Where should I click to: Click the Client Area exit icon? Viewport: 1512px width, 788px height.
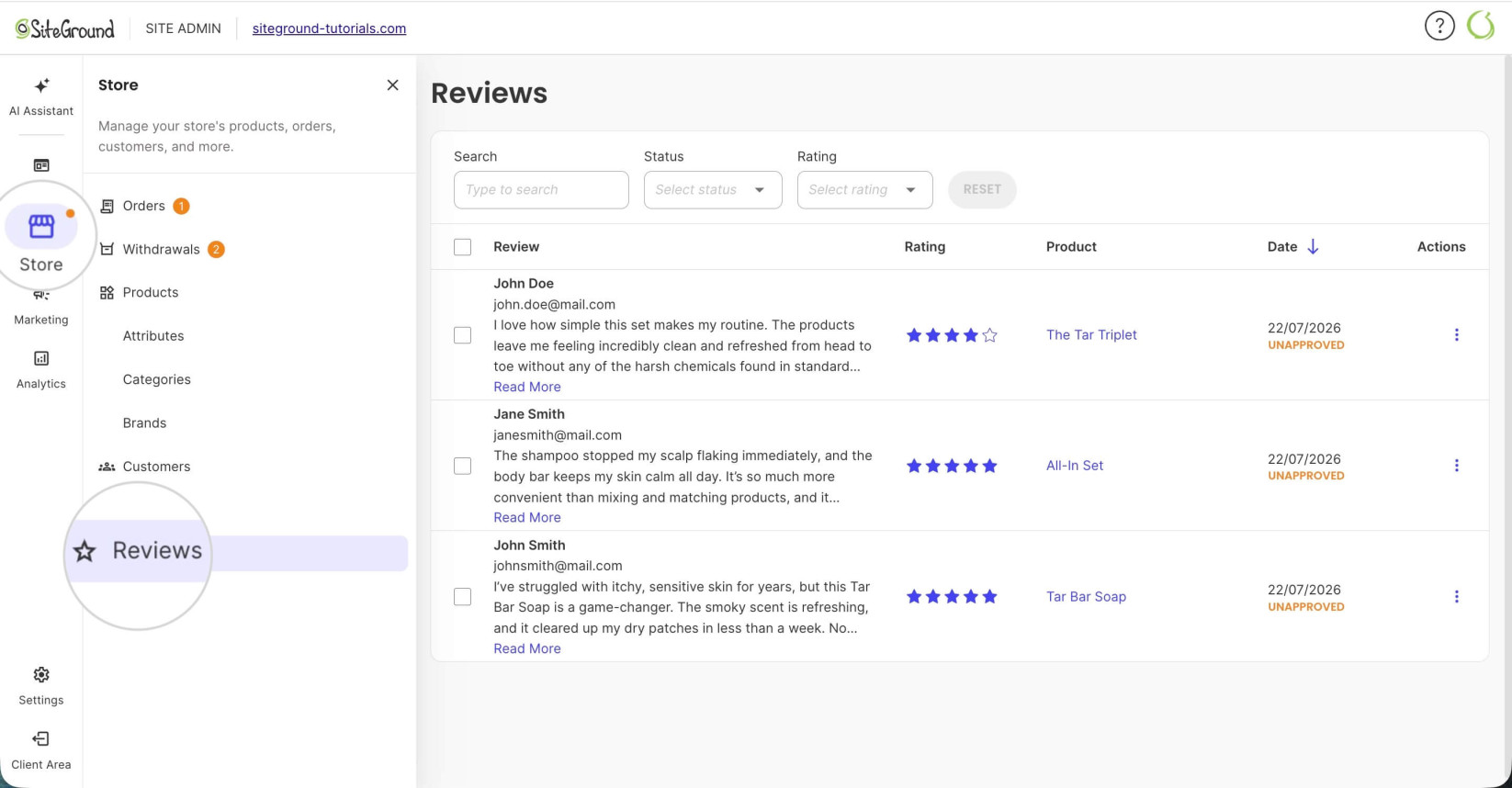coord(41,738)
